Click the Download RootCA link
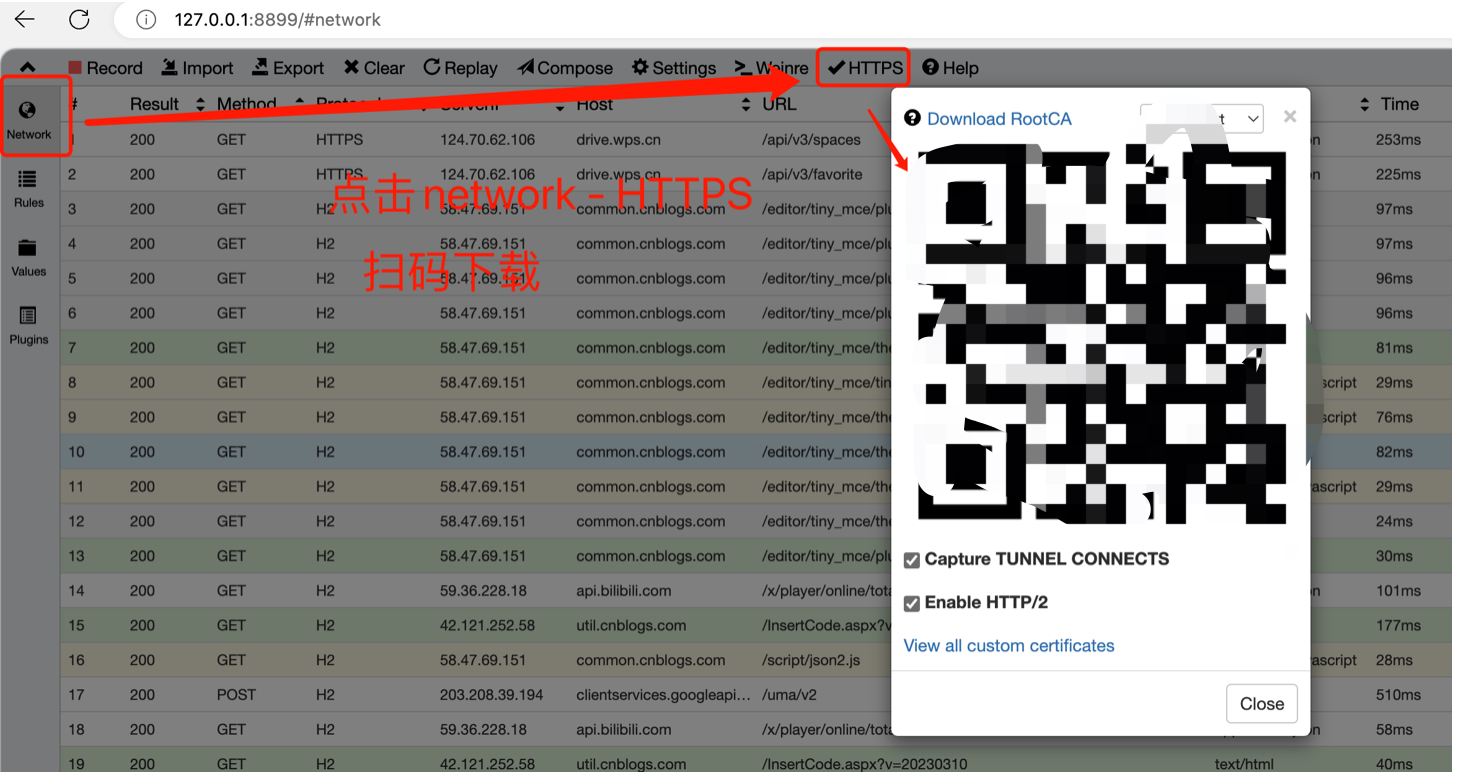Image resolution: width=1464 pixels, height=778 pixels. (999, 119)
